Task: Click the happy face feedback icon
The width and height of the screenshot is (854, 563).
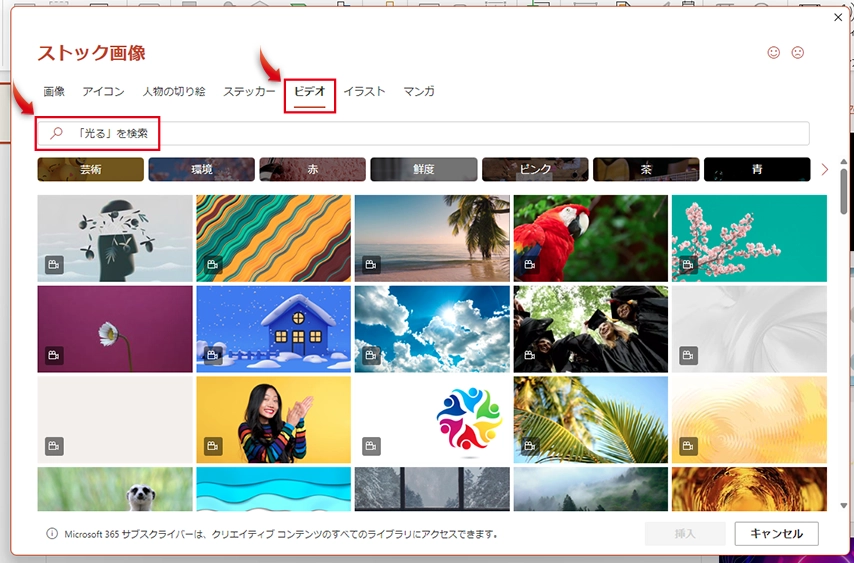Action: click(773, 52)
